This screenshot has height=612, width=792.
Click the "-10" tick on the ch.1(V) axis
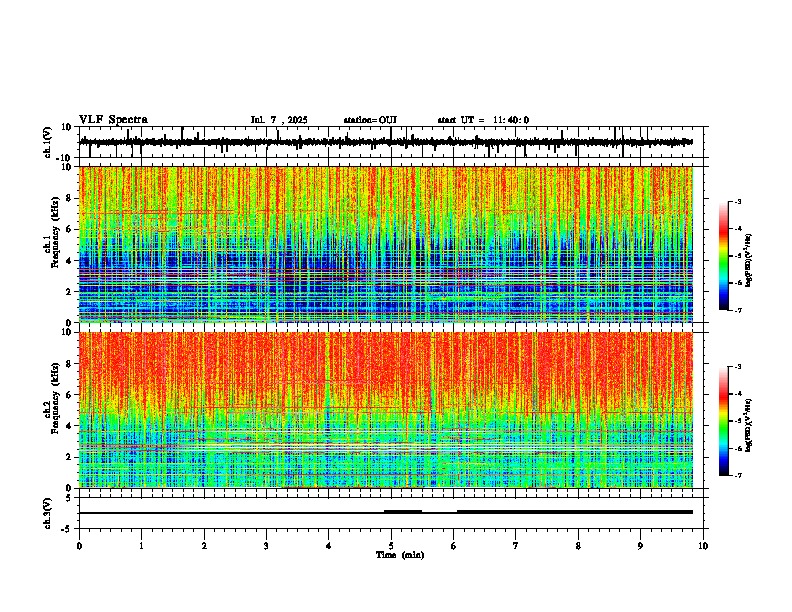(65, 158)
